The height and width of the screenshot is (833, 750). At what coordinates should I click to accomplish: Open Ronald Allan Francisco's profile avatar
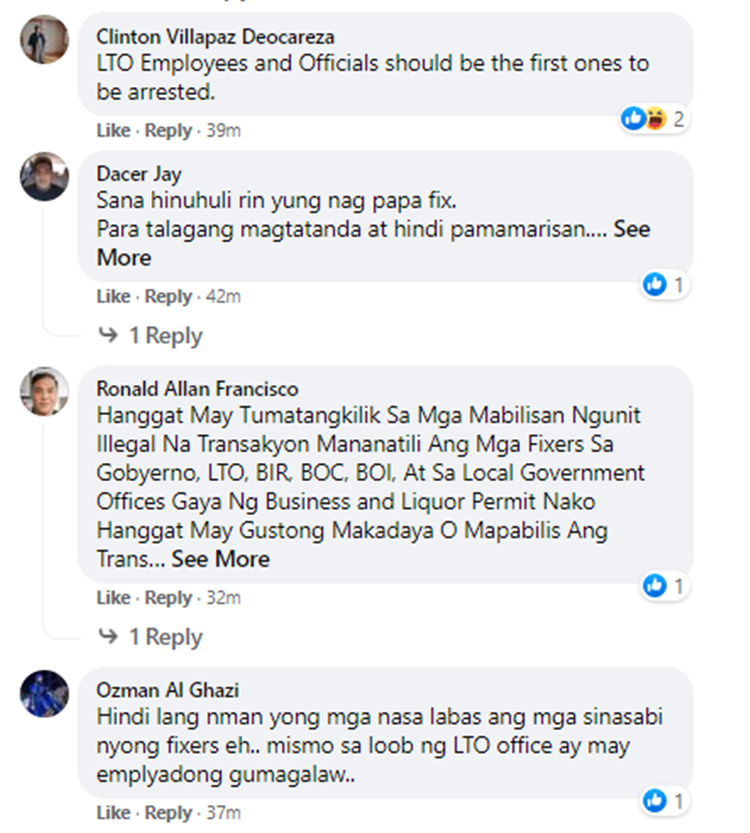(45, 391)
